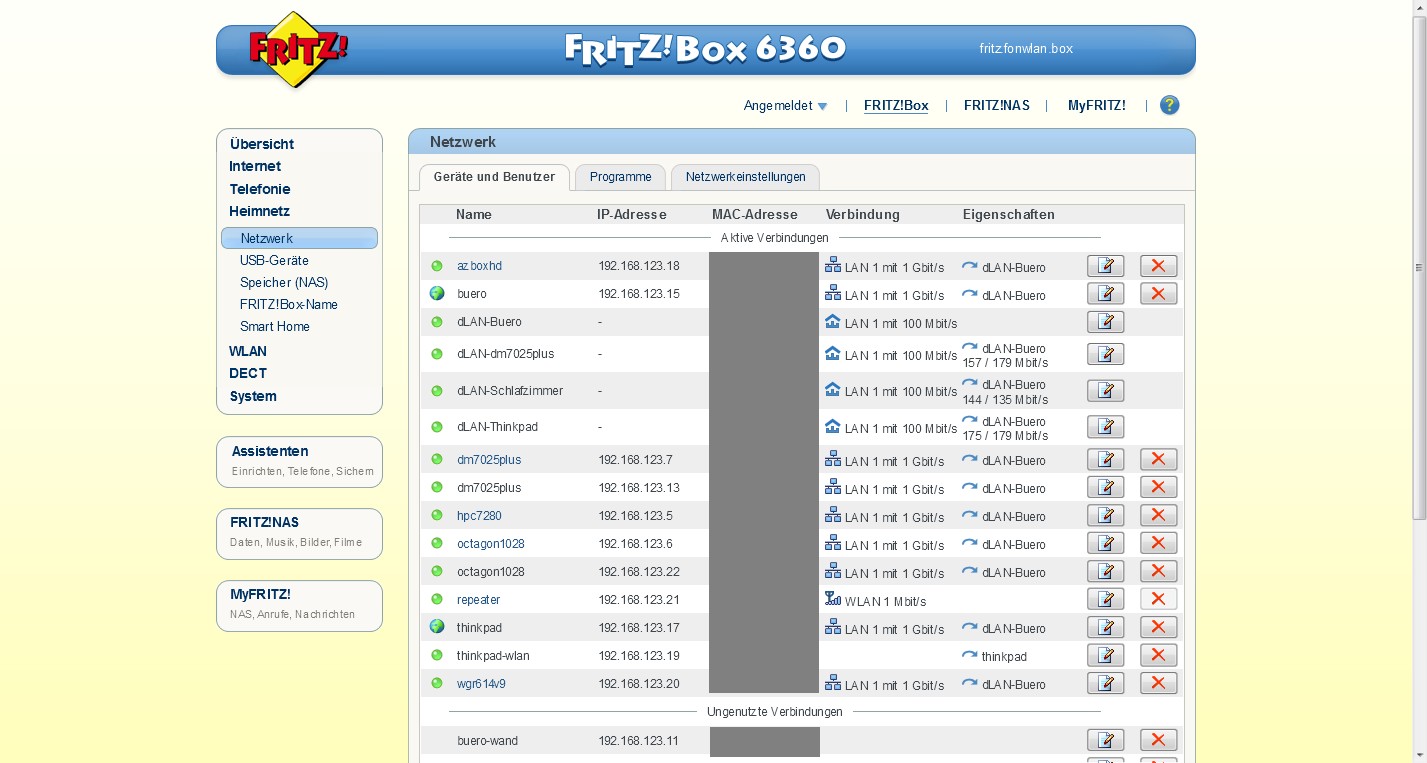Click the fritz.fonwlan.box hostname text
Image resolution: width=1427 pixels, height=763 pixels.
pos(1026,48)
